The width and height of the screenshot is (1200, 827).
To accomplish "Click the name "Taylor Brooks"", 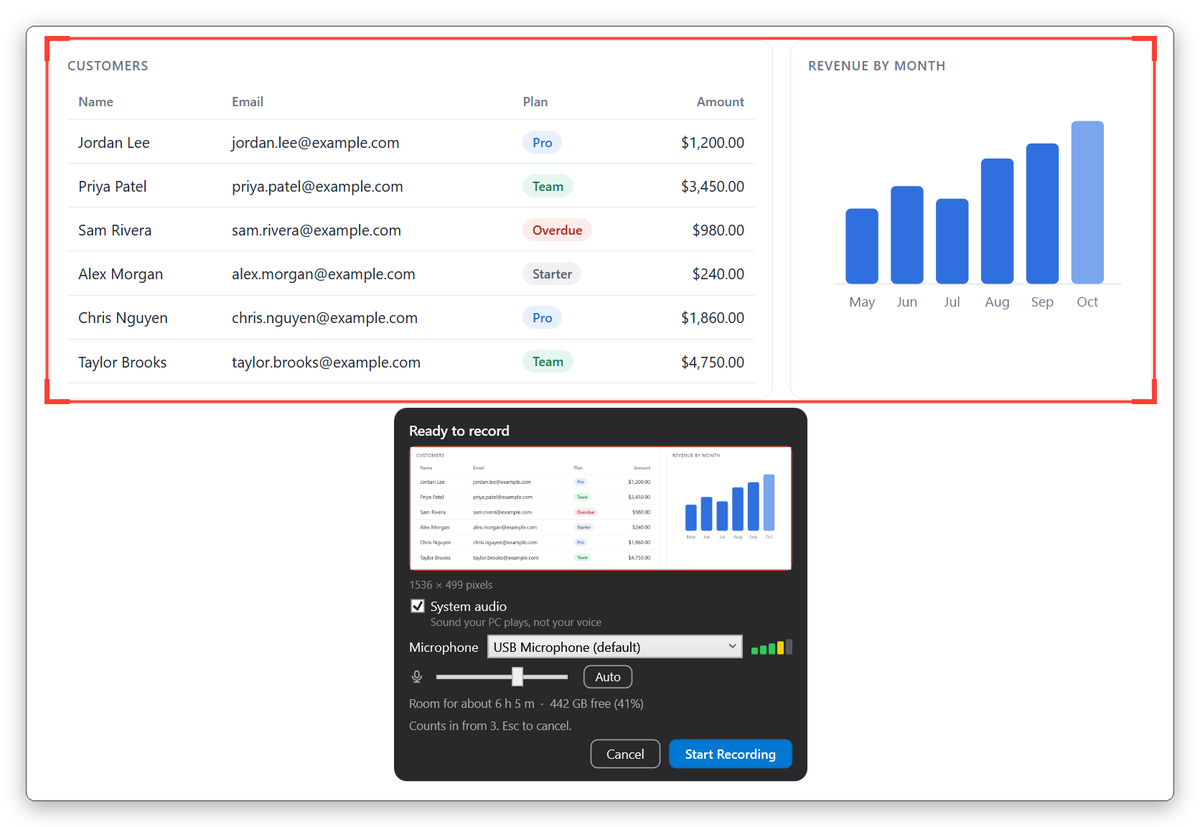I will [122, 362].
